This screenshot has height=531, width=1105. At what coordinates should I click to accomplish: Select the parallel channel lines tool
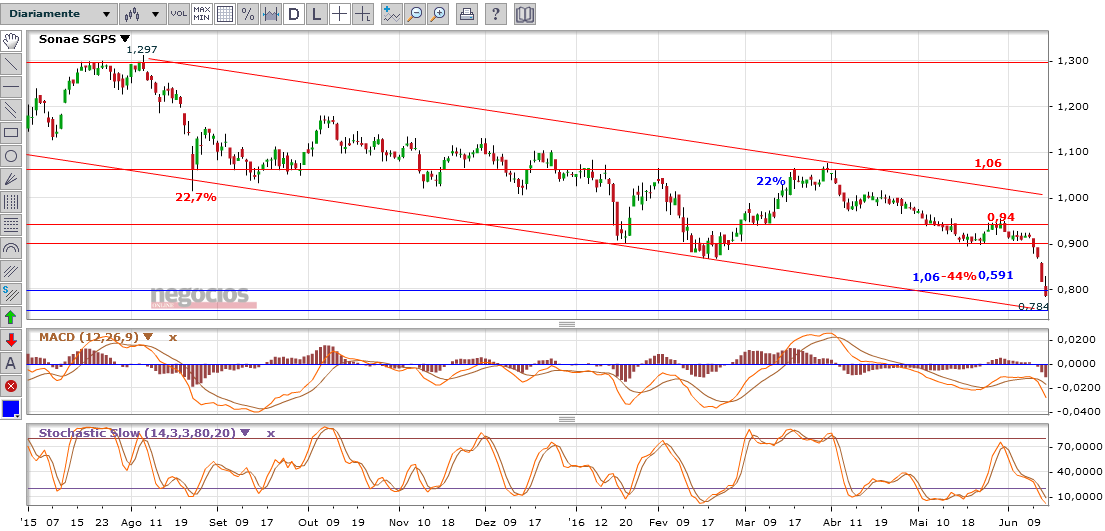click(x=11, y=109)
